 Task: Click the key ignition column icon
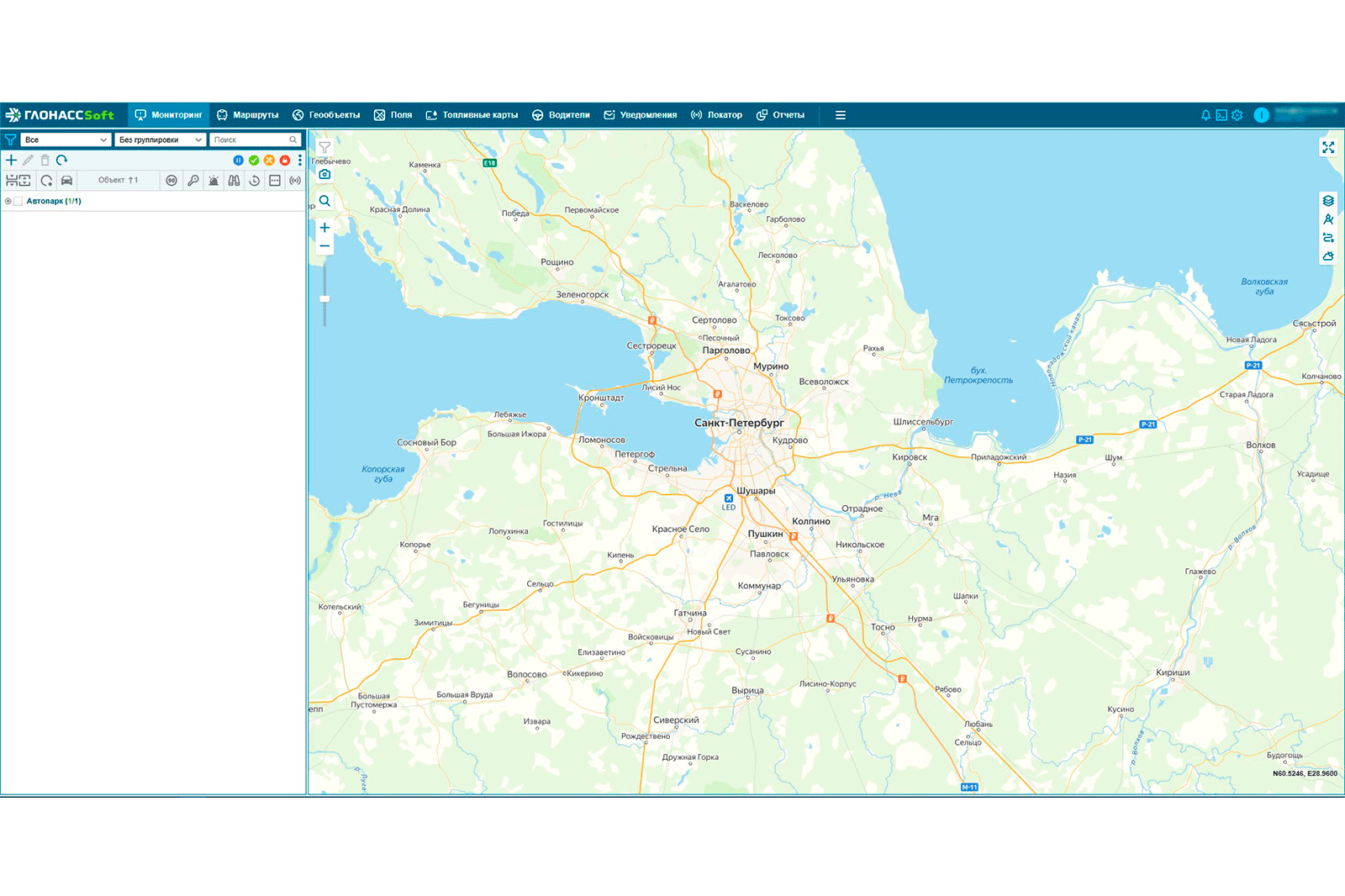pyautogui.click(x=193, y=180)
